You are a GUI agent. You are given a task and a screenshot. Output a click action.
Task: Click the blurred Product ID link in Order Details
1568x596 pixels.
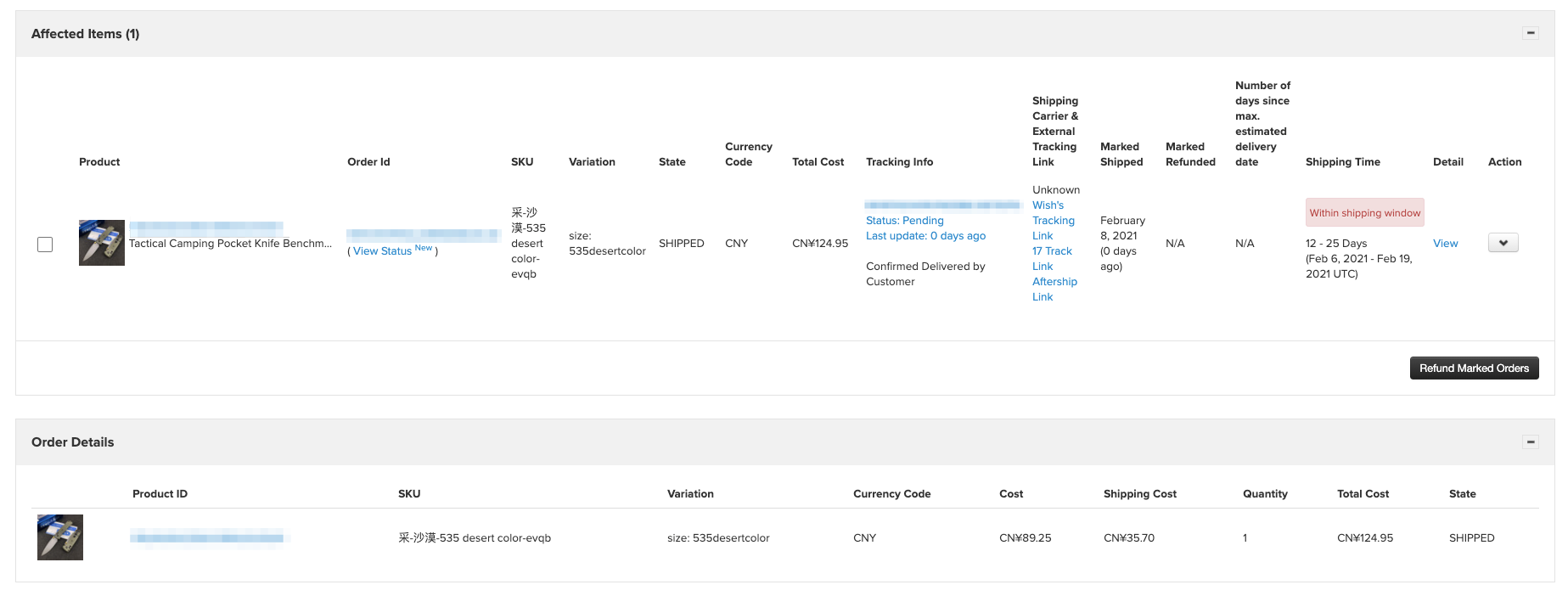[x=207, y=537]
